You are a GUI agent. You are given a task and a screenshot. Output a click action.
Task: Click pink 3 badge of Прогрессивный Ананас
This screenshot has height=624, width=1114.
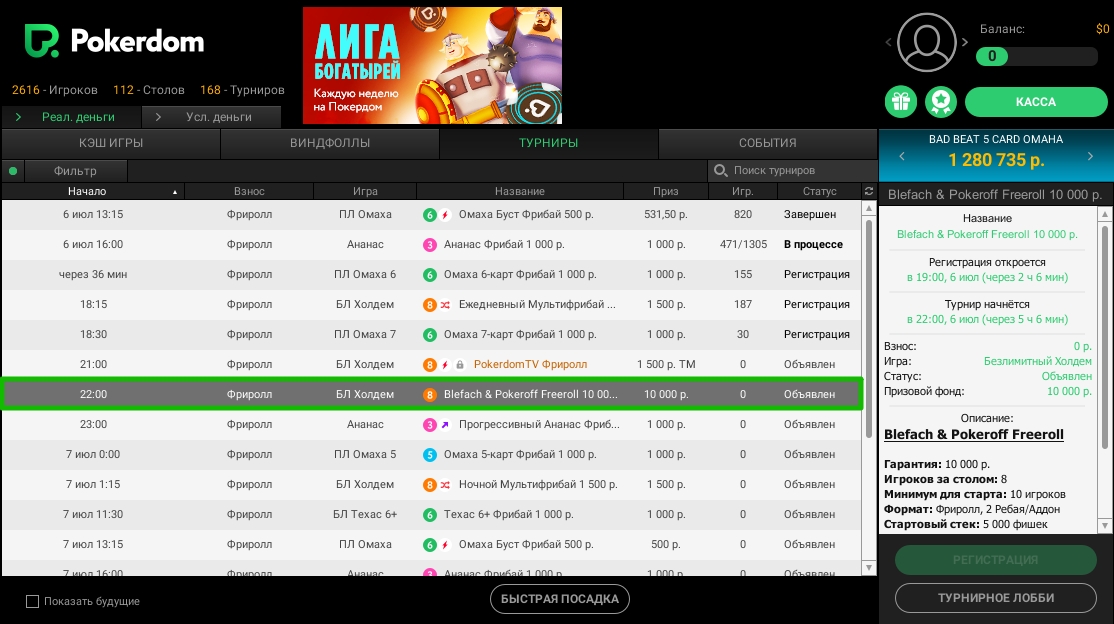click(x=430, y=424)
